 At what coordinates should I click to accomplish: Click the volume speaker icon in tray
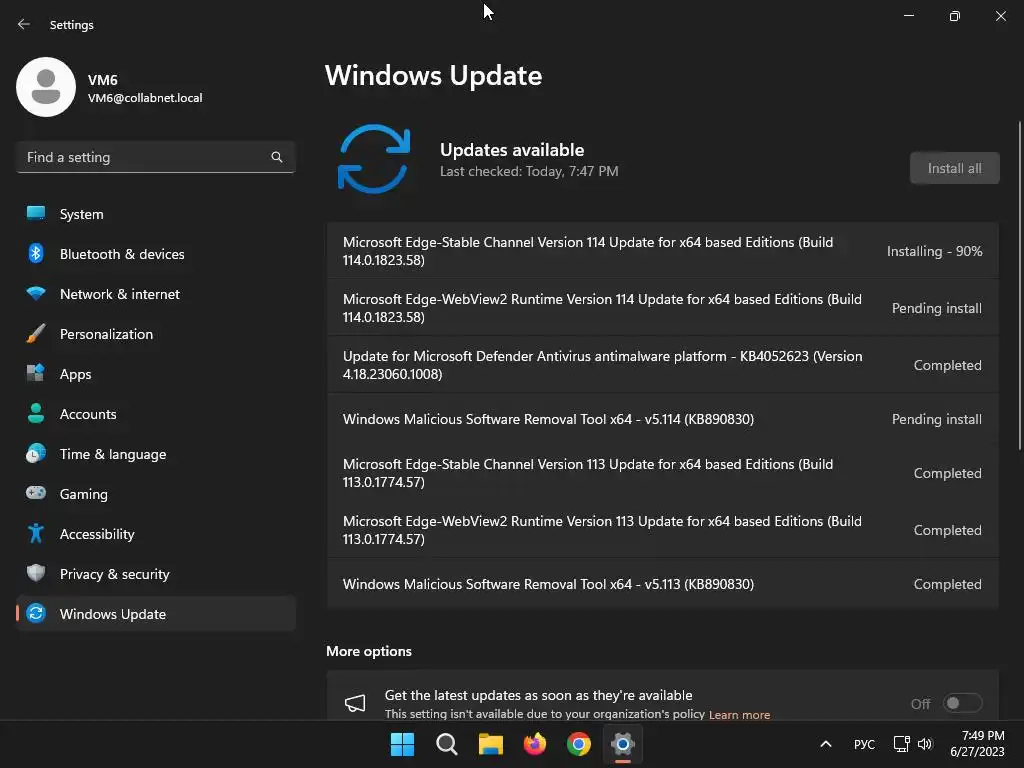925,744
